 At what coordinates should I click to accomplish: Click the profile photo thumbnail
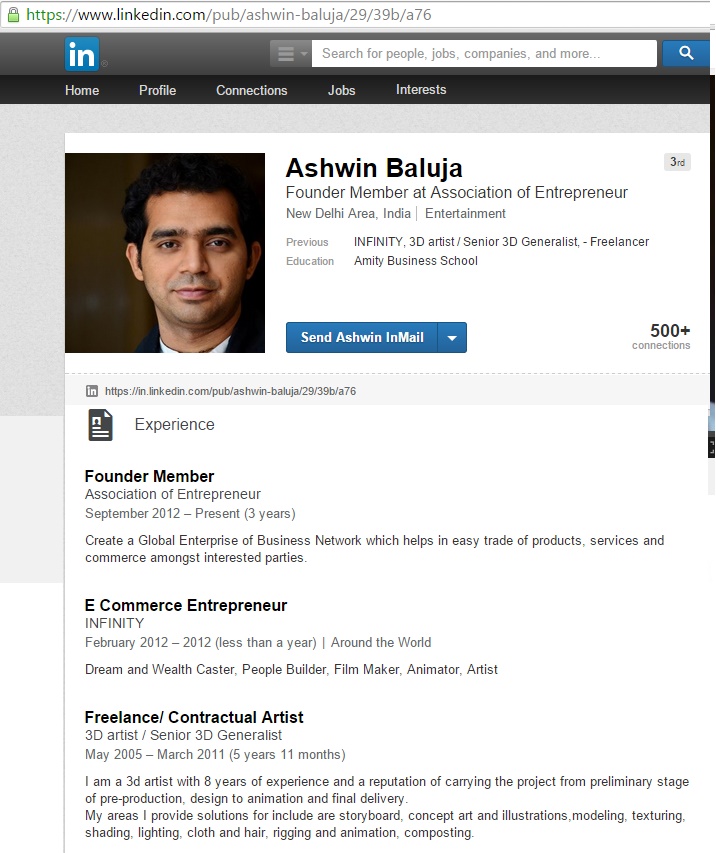point(165,253)
